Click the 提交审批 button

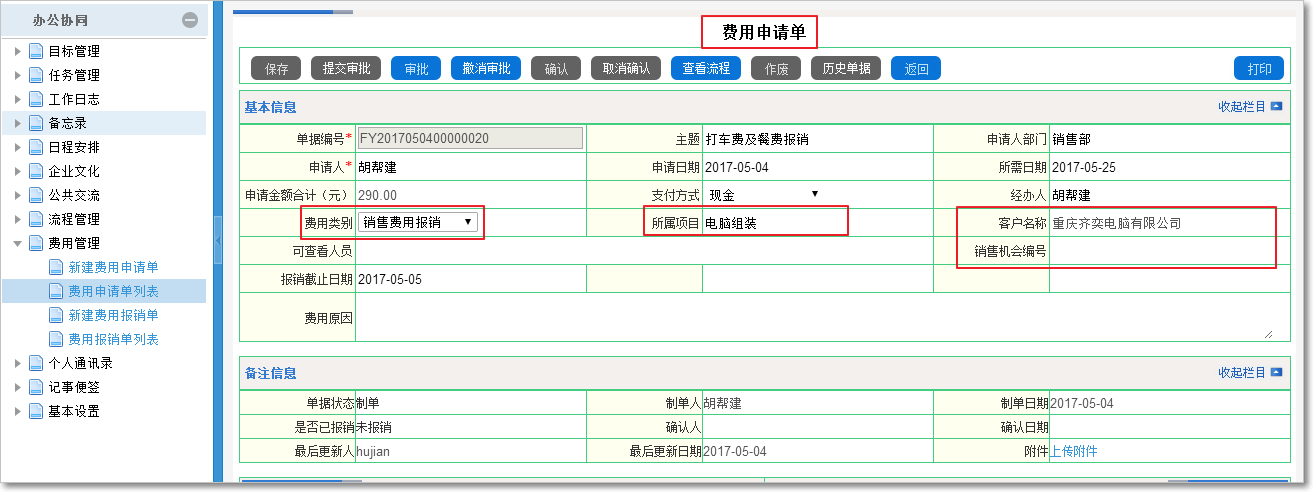pyautogui.click(x=346, y=68)
